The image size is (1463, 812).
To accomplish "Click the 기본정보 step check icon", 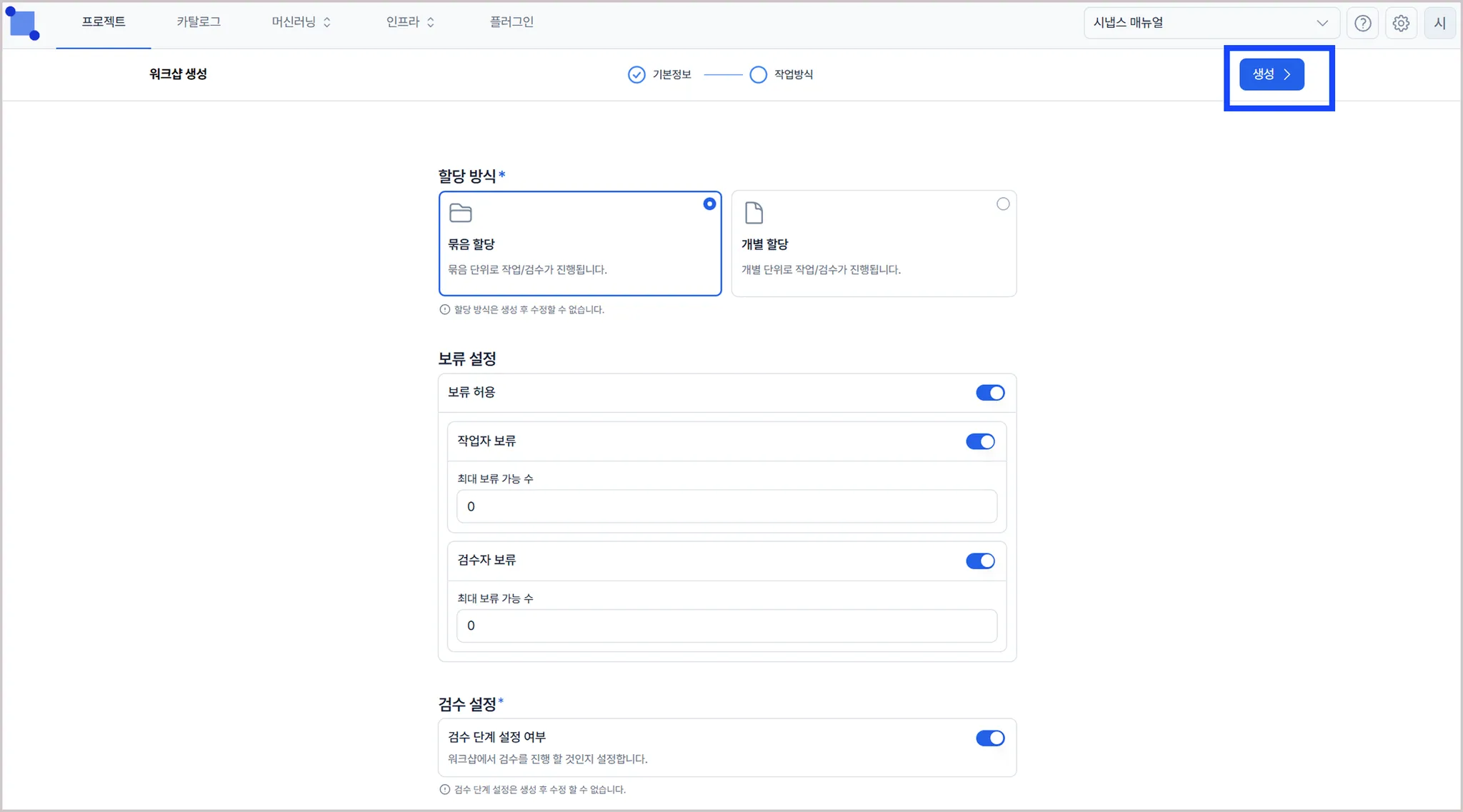I will pos(636,74).
